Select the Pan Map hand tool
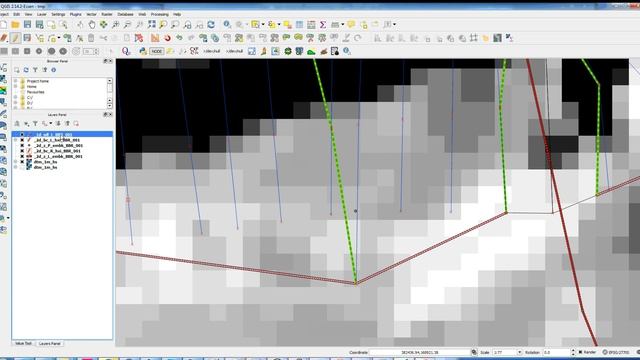This screenshot has height=360, width=640. [x=92, y=25]
